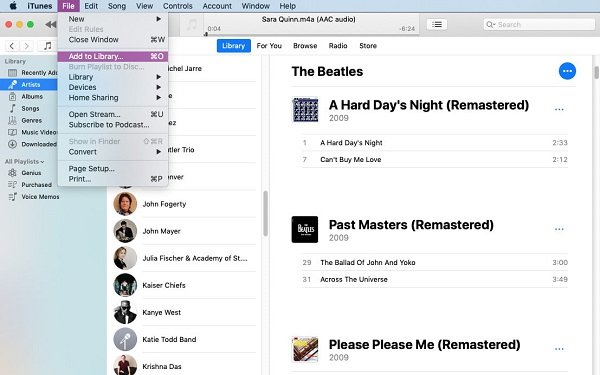Click into the Search field
The image size is (600, 375).
(x=539, y=24)
